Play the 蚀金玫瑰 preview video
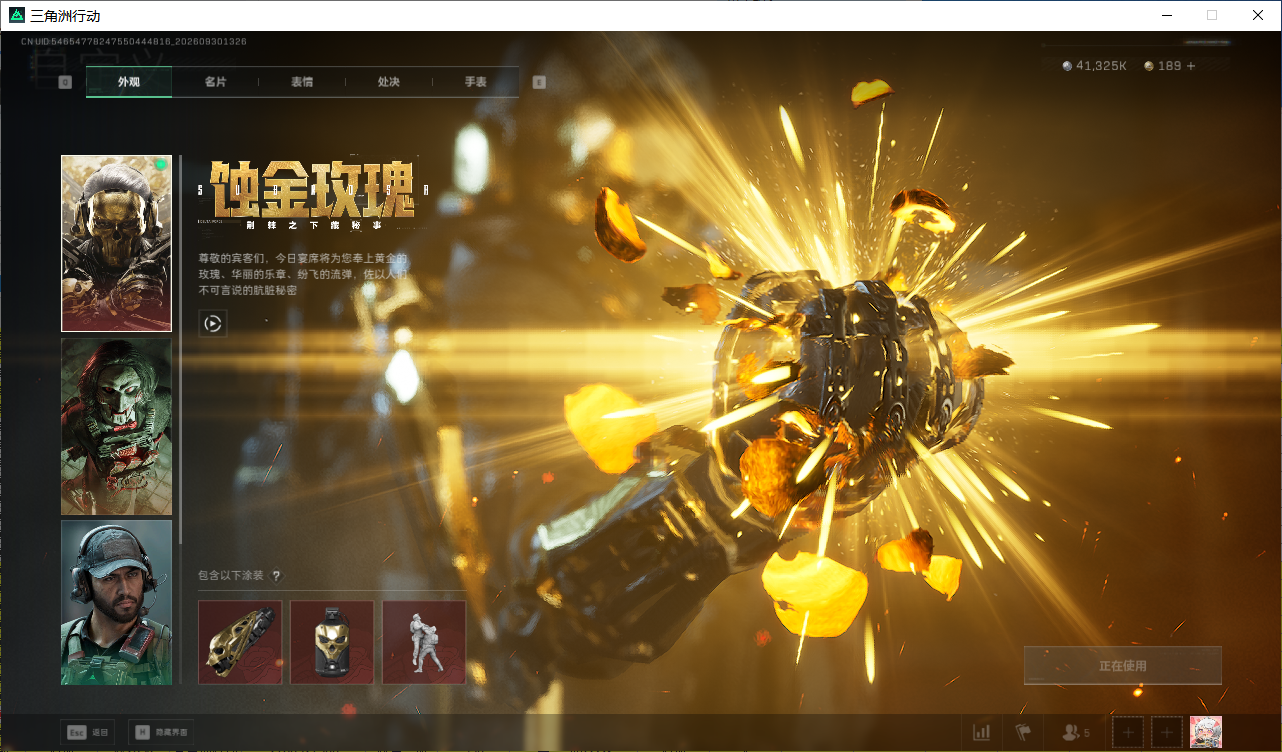1282x752 pixels. (212, 323)
